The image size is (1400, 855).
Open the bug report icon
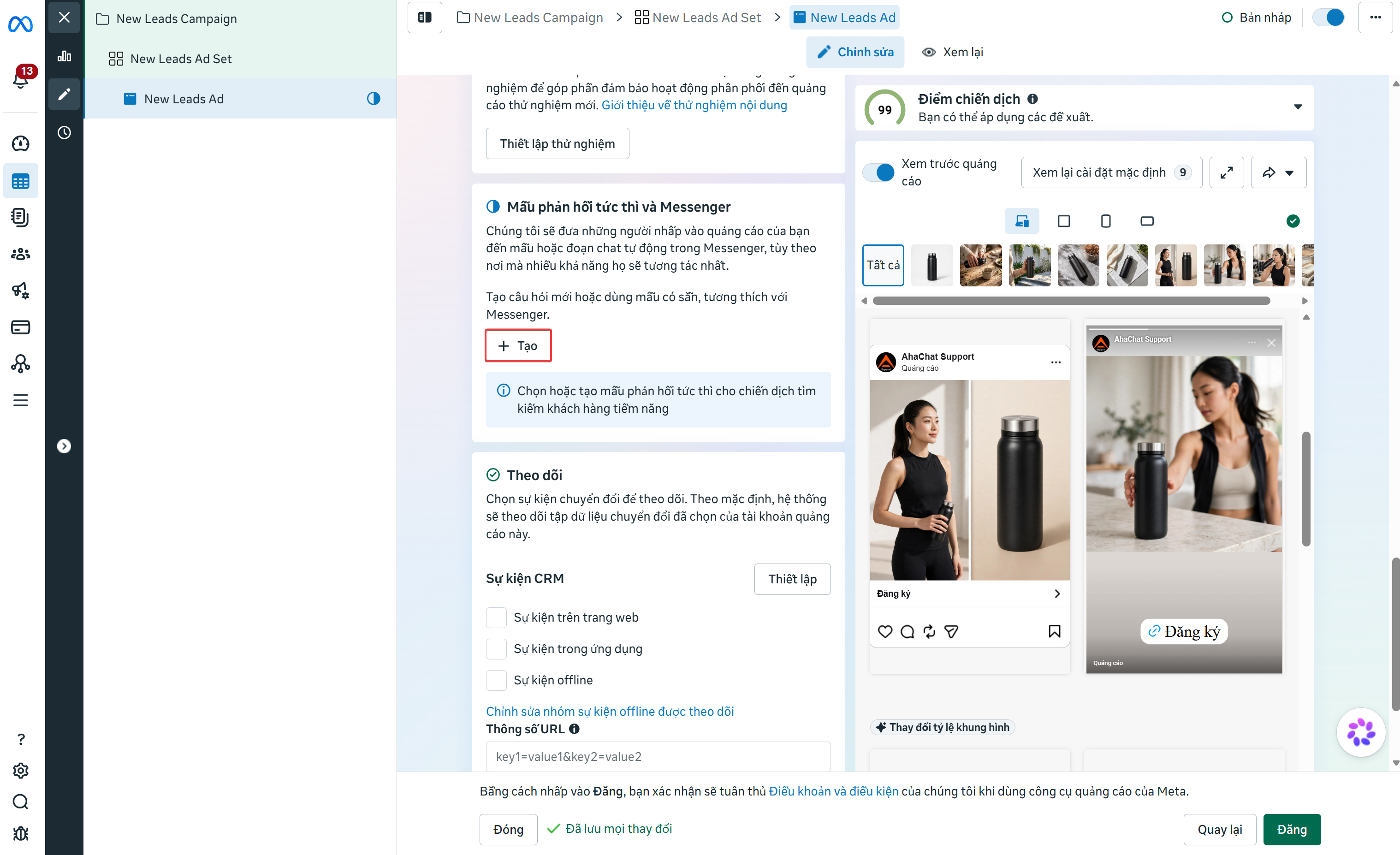tap(20, 833)
